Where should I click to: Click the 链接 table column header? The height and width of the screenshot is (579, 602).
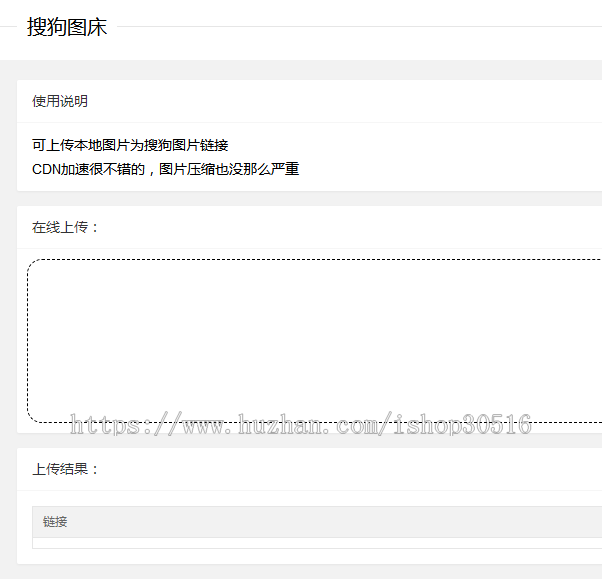[x=55, y=522]
